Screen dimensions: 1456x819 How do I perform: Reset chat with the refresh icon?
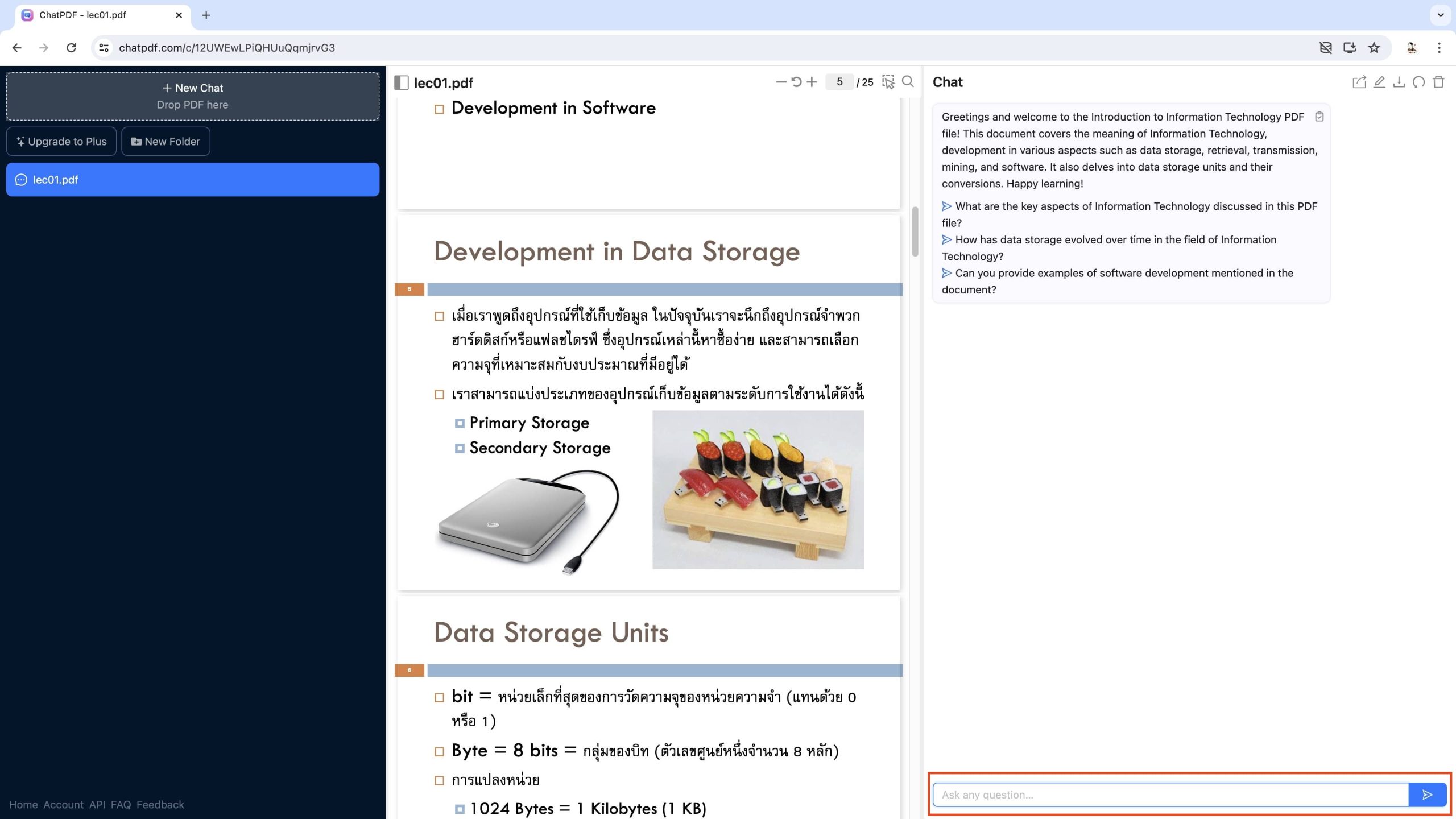point(1419,82)
